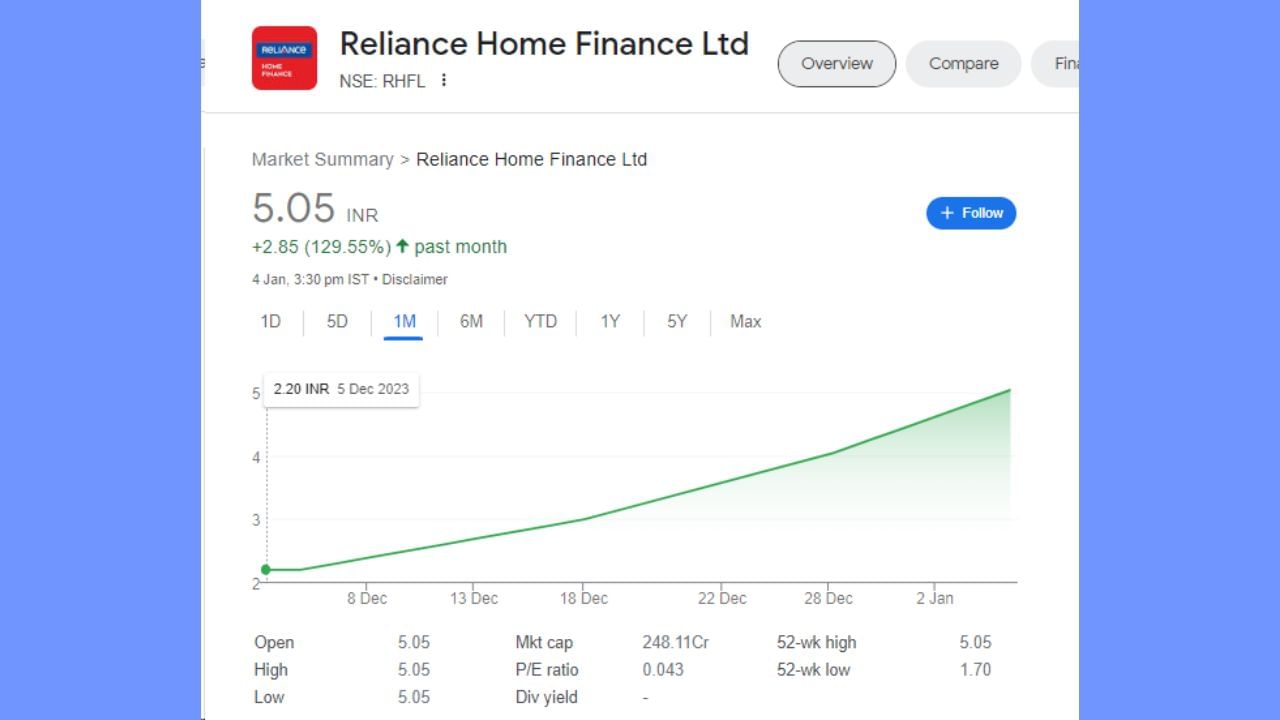Open the three-dot menu beside NSE: RHFL
This screenshot has width=1280, height=720.
click(x=444, y=80)
